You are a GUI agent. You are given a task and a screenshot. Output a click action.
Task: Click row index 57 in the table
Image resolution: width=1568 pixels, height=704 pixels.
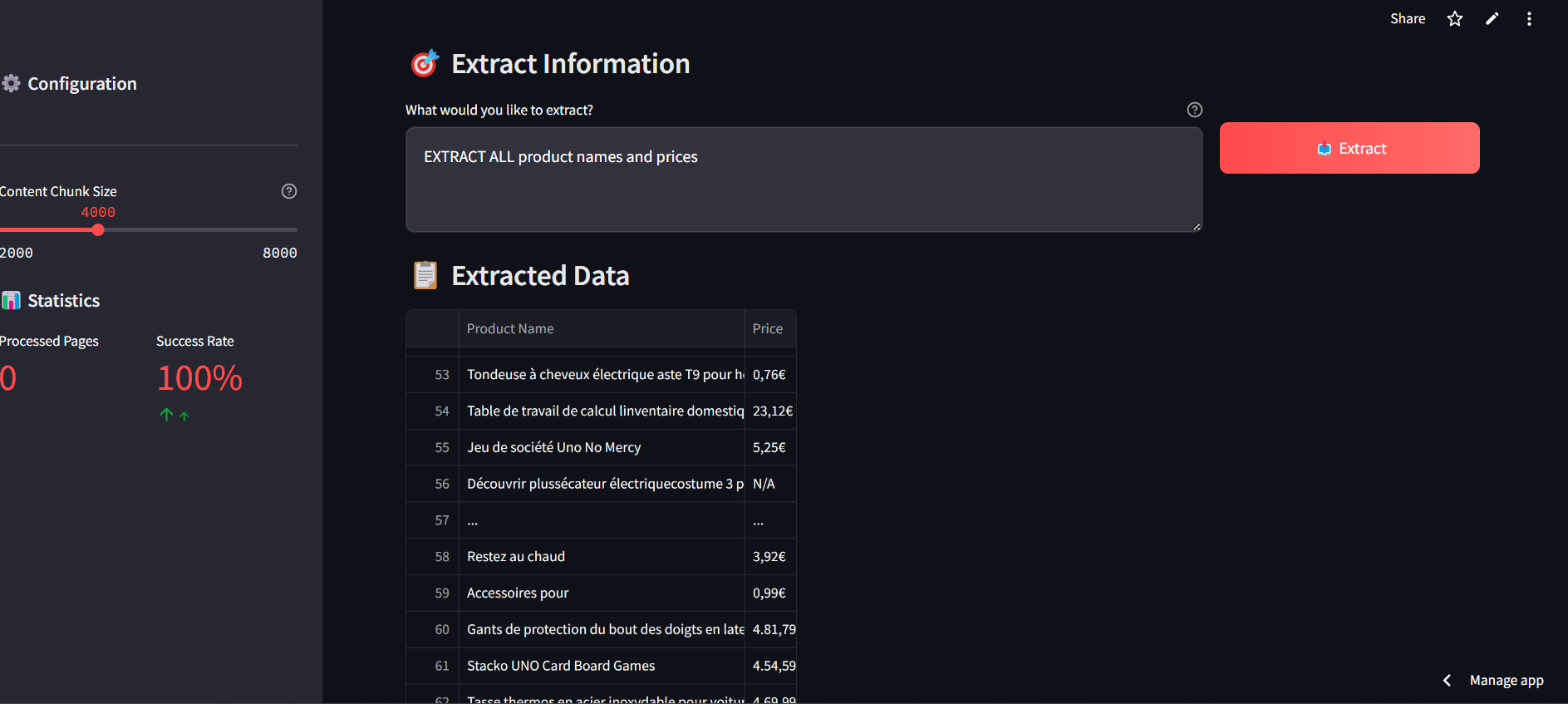(x=433, y=520)
